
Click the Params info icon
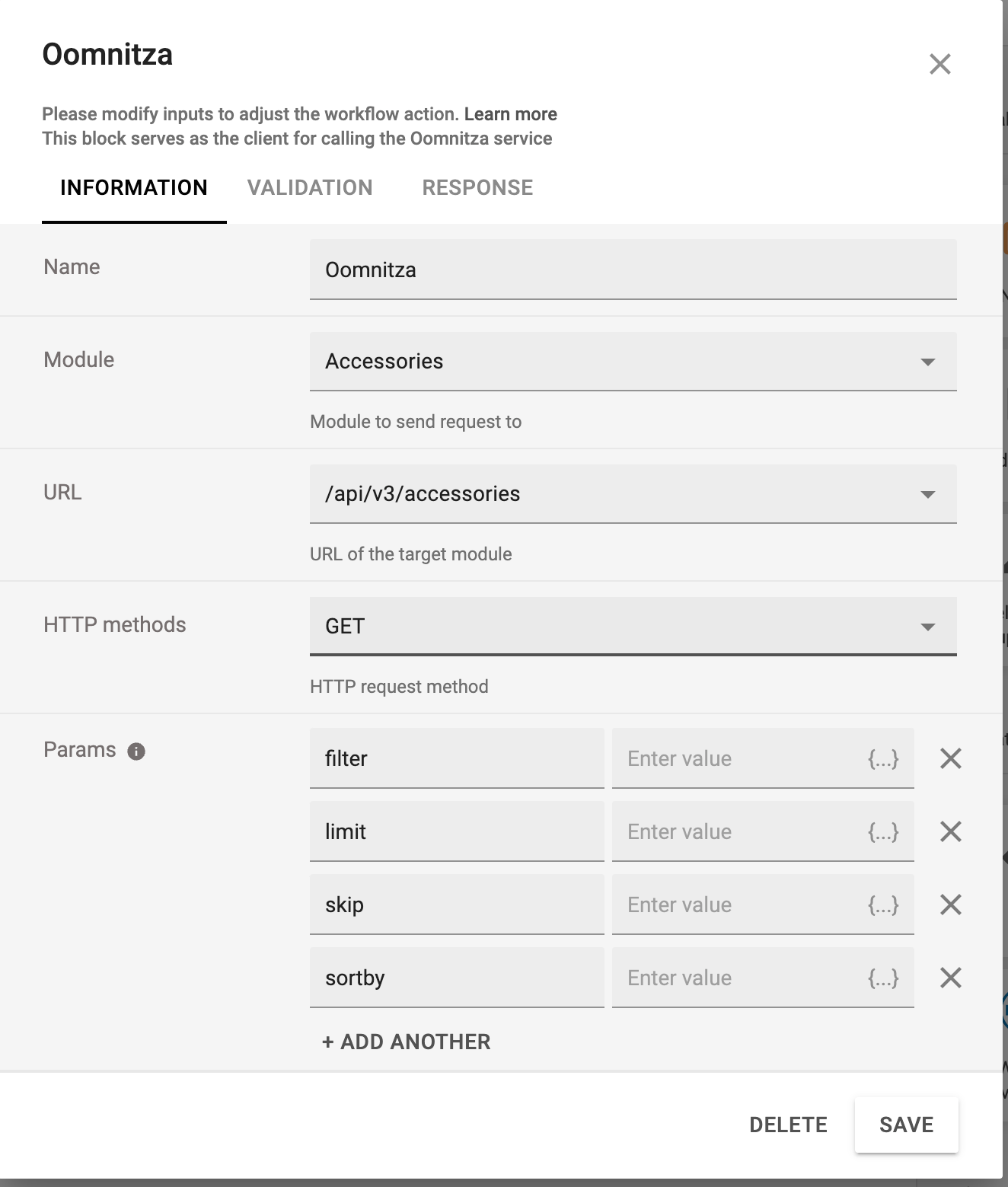pyautogui.click(x=136, y=751)
